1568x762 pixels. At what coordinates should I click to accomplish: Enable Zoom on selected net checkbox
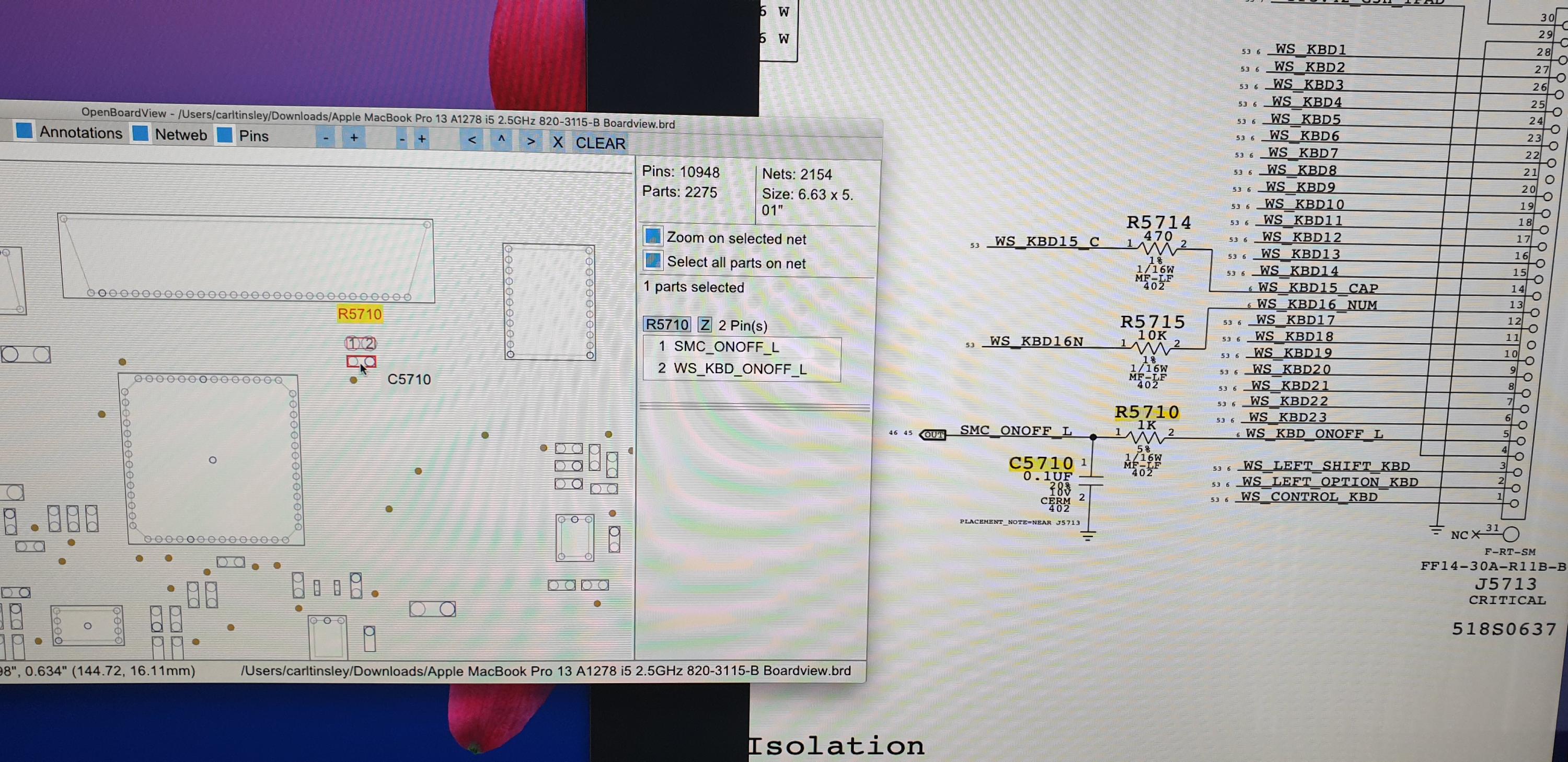click(653, 236)
